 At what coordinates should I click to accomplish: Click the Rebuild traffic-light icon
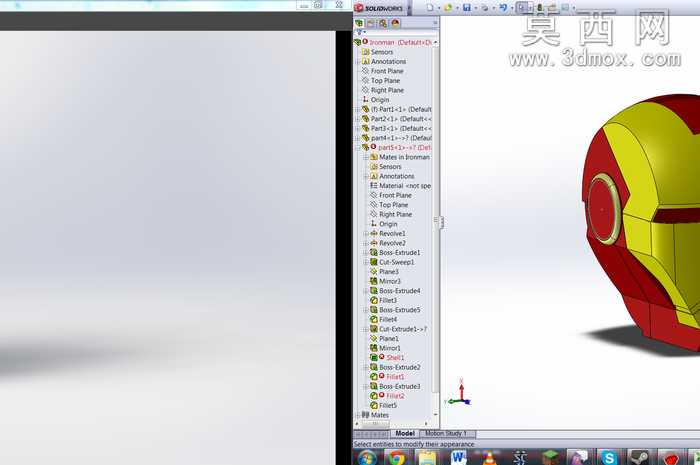(540, 8)
